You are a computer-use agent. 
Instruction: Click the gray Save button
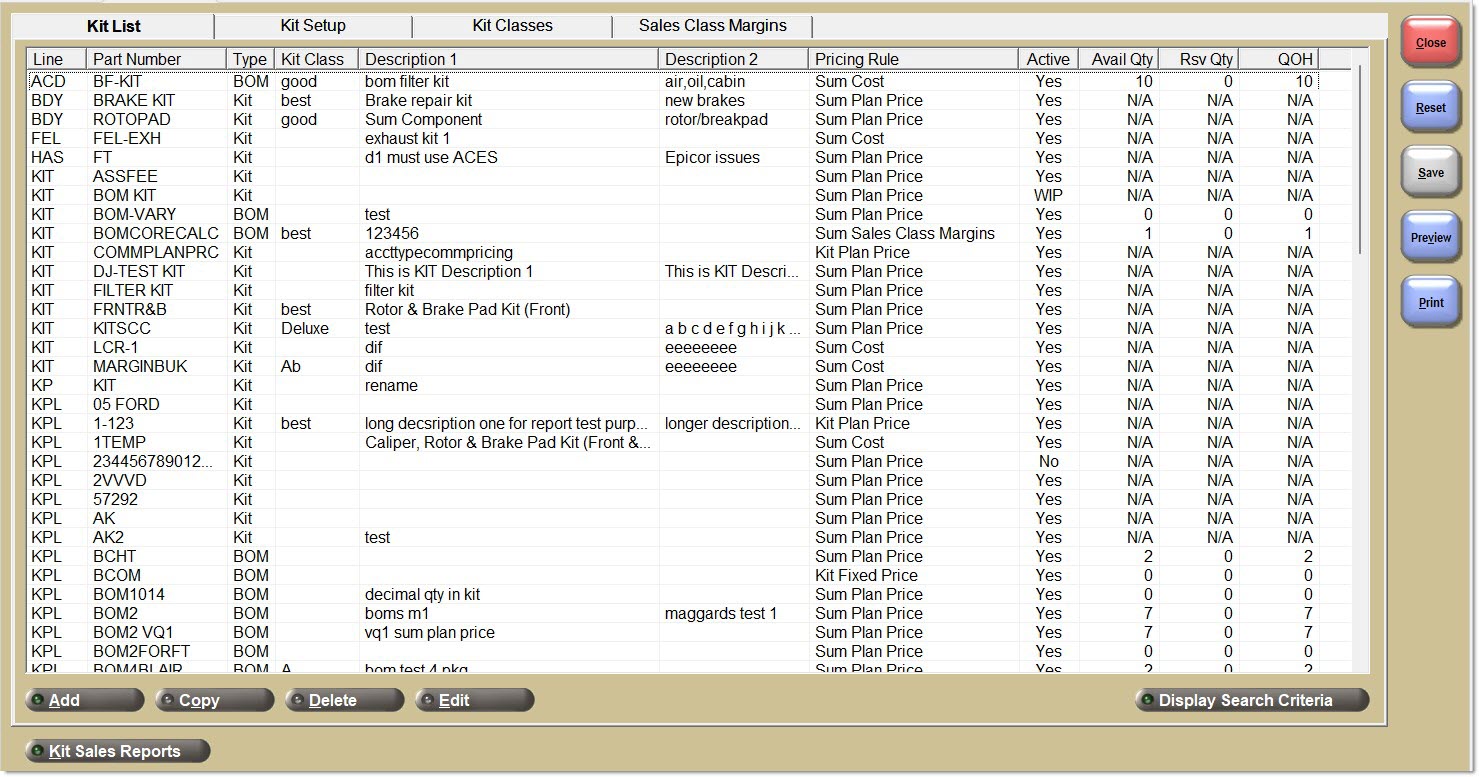pyautogui.click(x=1430, y=173)
